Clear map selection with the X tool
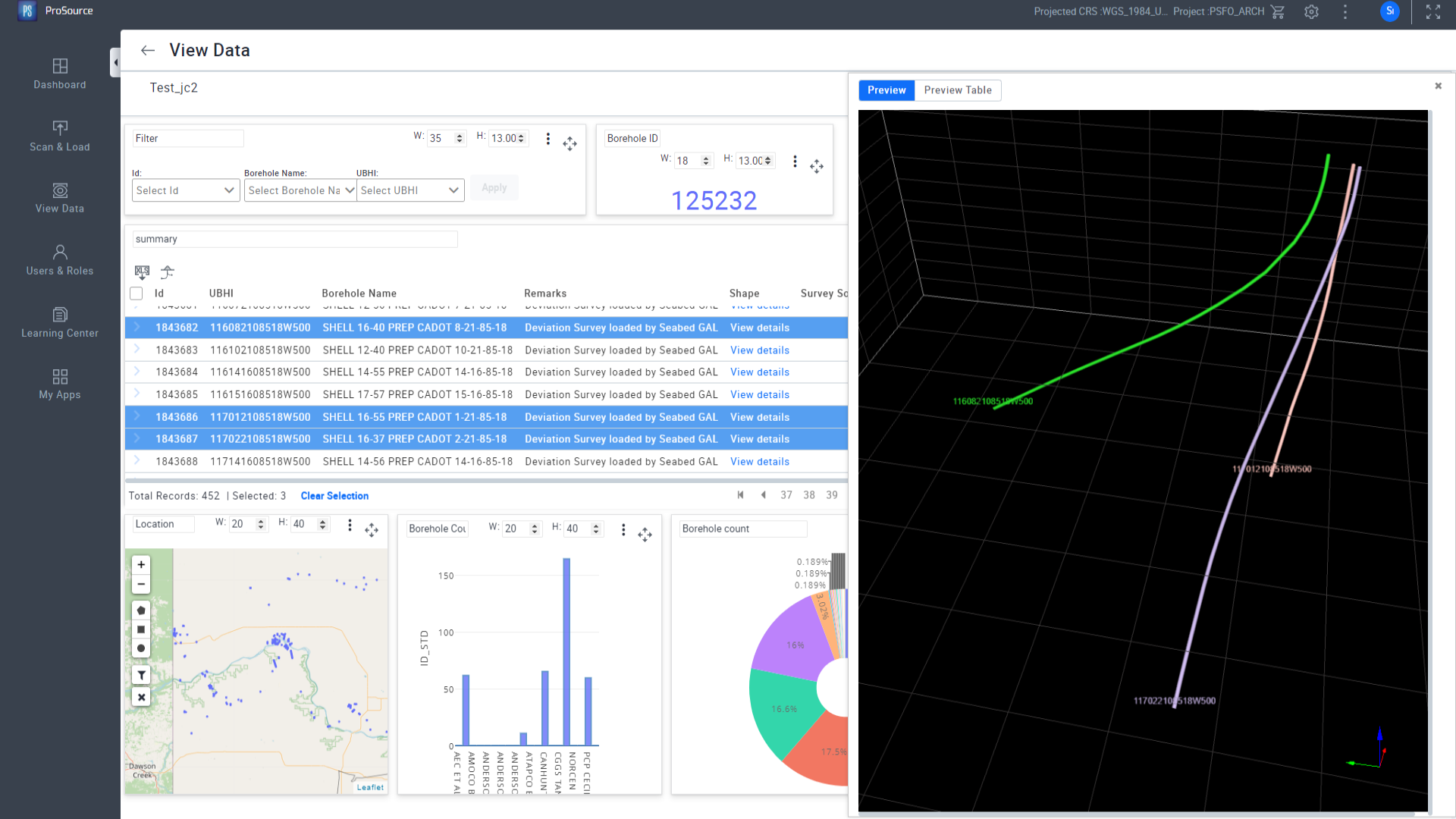 141,696
